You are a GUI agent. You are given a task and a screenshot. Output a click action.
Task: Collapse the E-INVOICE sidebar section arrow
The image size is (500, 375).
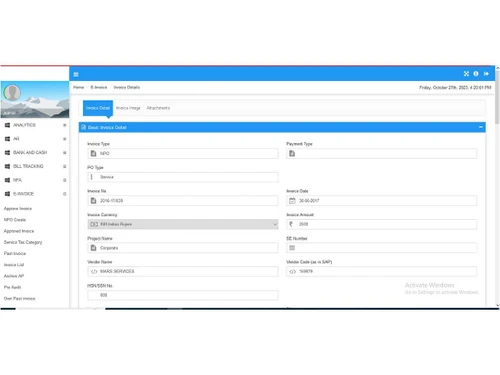coord(65,194)
